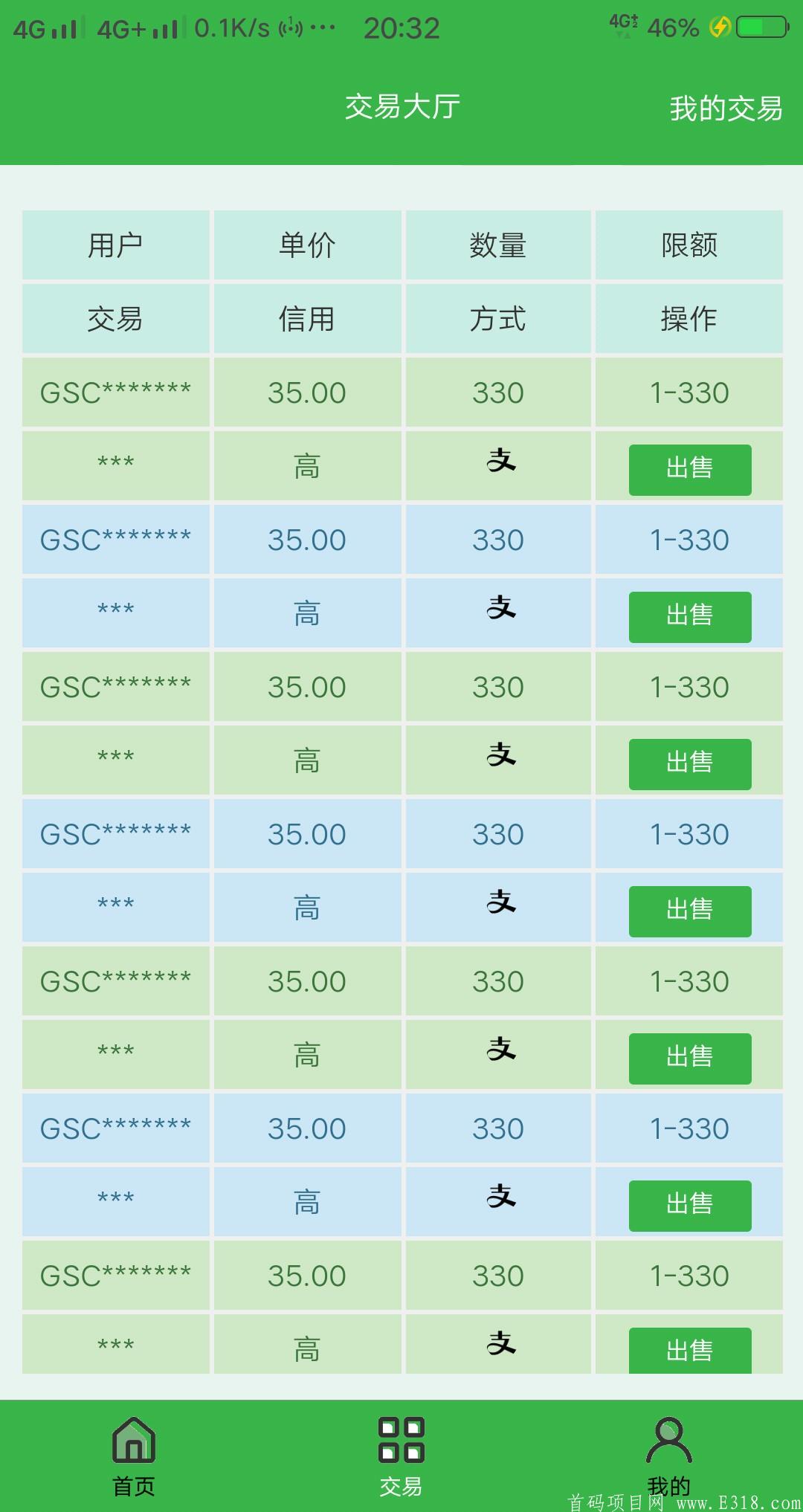Viewport: 803px width, 1512px height.
Task: Tap first GSC******* user cell
Action: 115,392
